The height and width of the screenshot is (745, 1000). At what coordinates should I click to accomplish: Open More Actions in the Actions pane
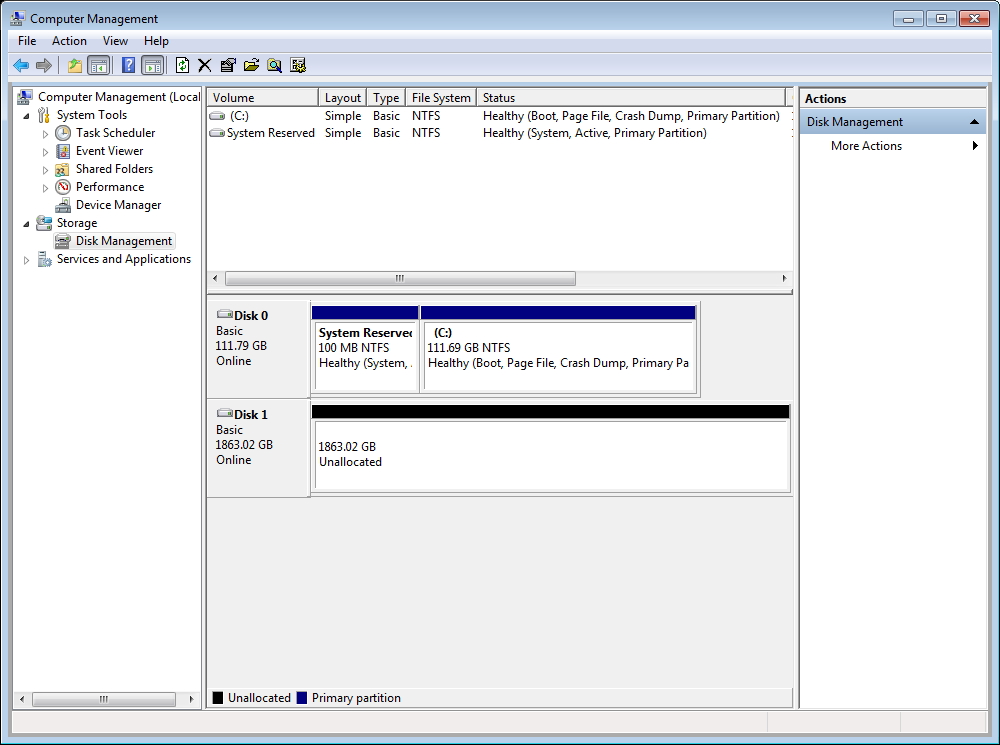point(866,146)
